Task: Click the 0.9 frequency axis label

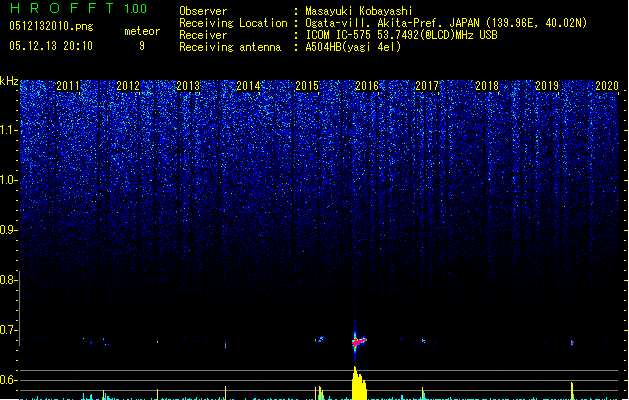Action: (x=8, y=230)
